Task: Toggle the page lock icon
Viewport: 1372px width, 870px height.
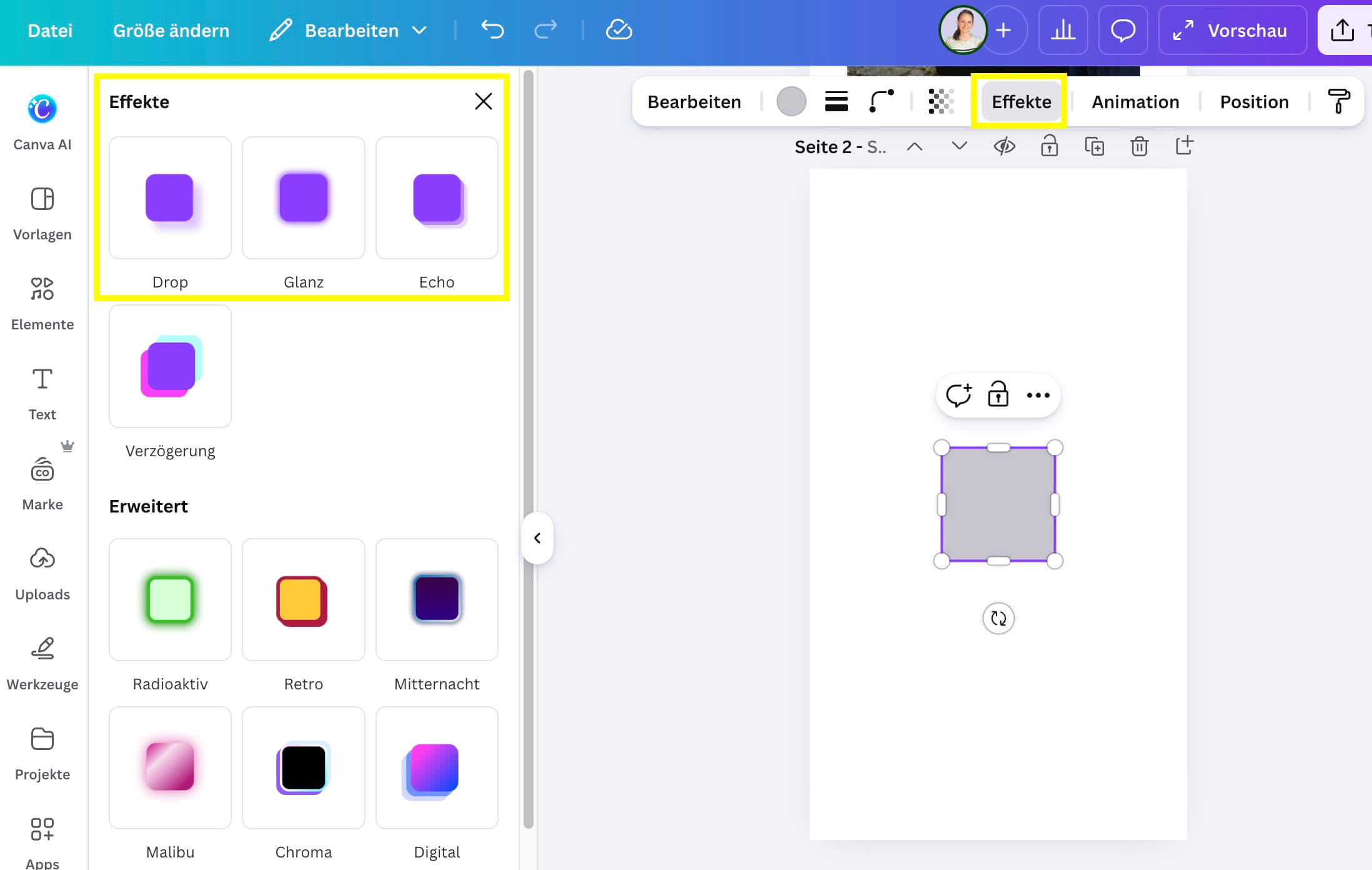Action: tap(1049, 146)
